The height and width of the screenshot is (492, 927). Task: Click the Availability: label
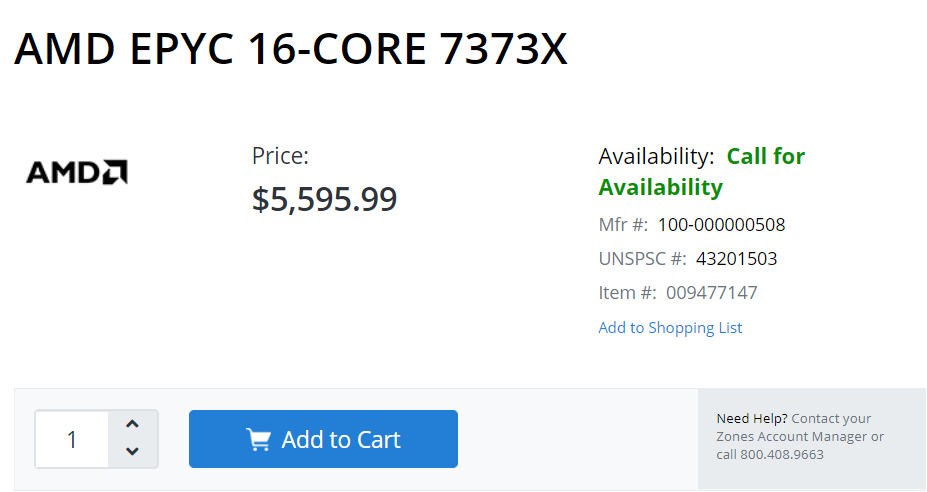click(x=656, y=157)
